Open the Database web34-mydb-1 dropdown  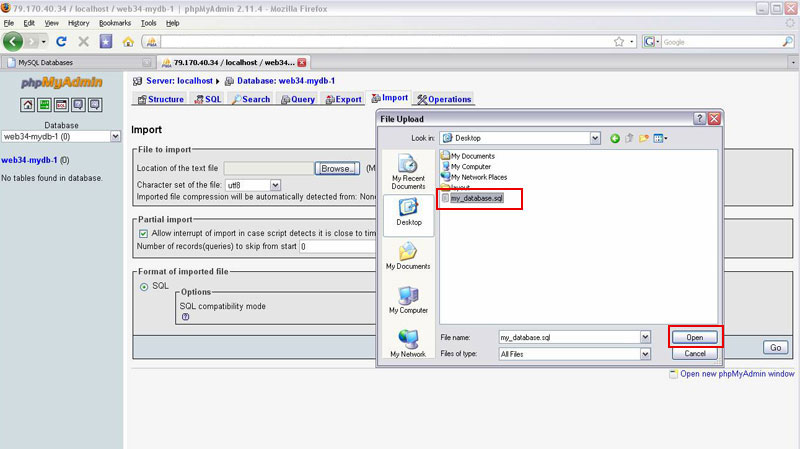coord(115,136)
